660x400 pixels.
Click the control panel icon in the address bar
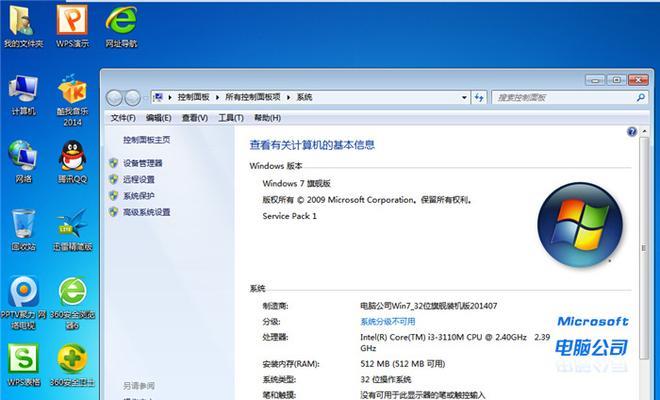tap(158, 97)
